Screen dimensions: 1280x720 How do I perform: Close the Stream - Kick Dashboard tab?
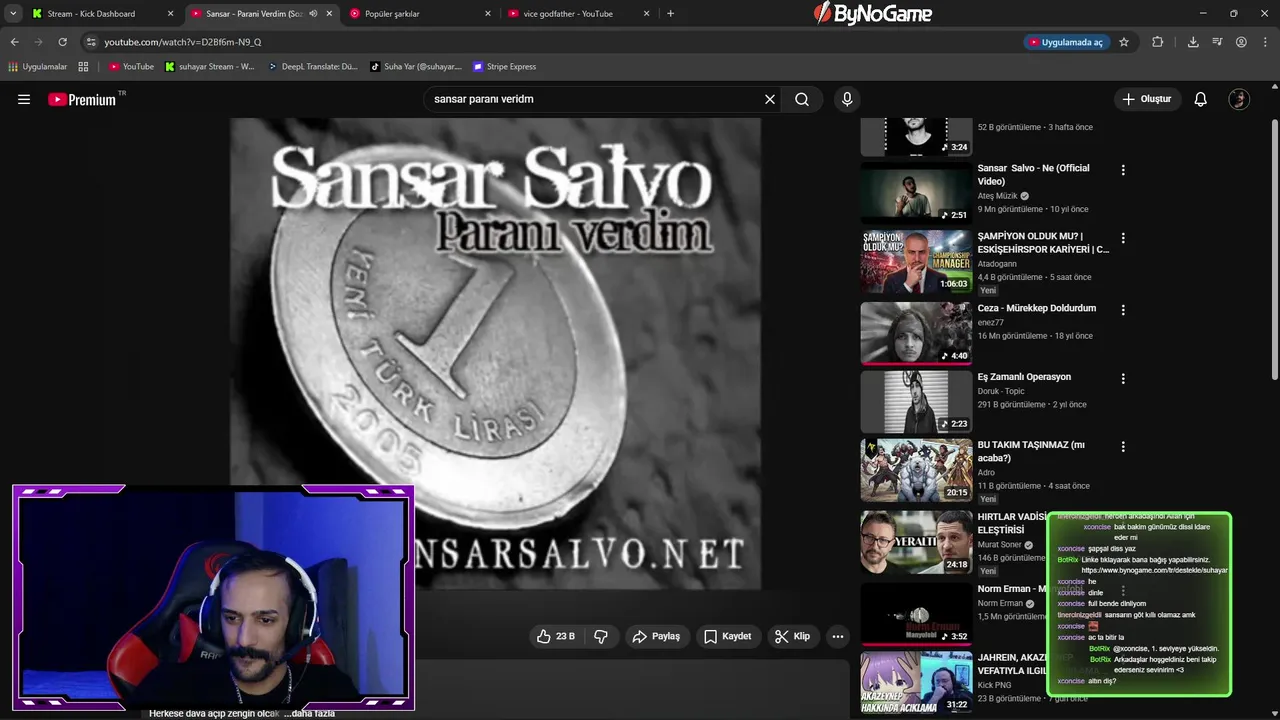[x=170, y=14]
